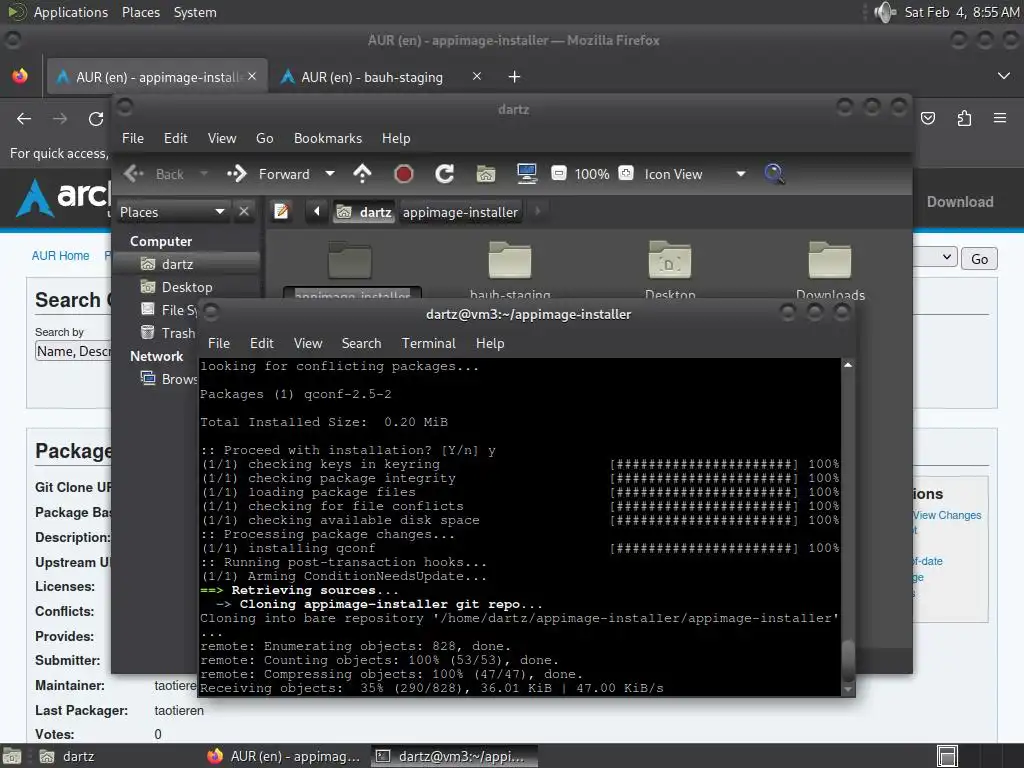
Task: Click the 100% zoom level label
Action: (592, 174)
